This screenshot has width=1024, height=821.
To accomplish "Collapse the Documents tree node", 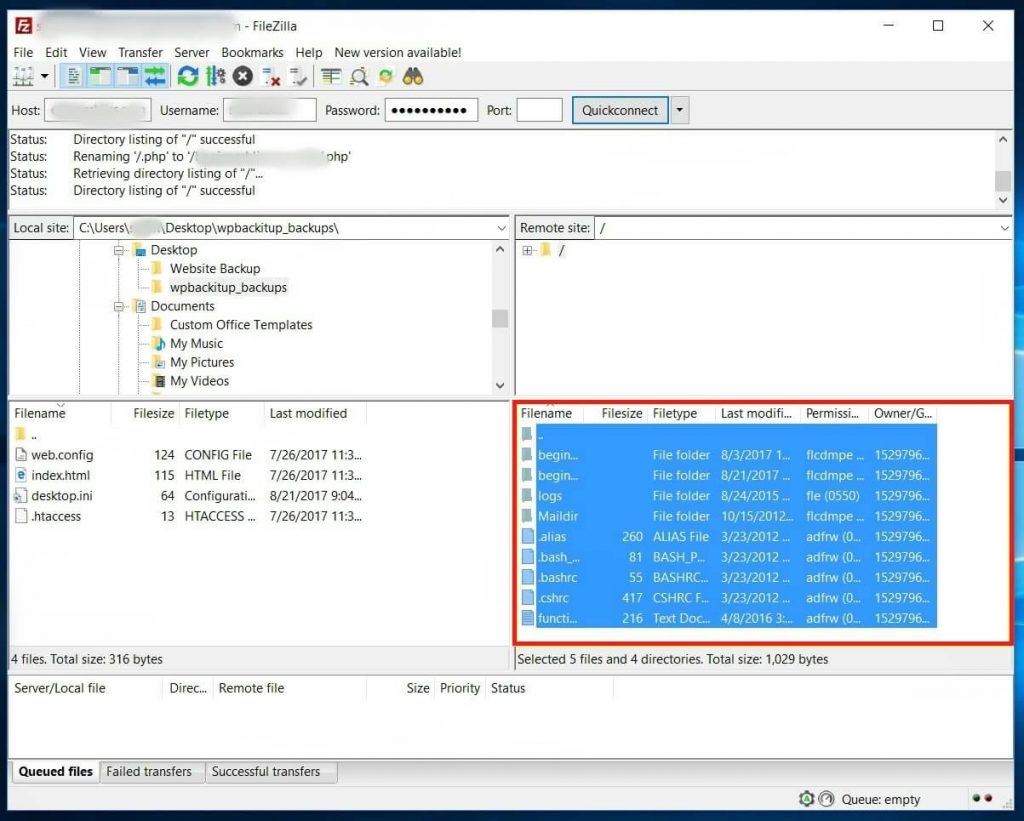I will click(119, 306).
